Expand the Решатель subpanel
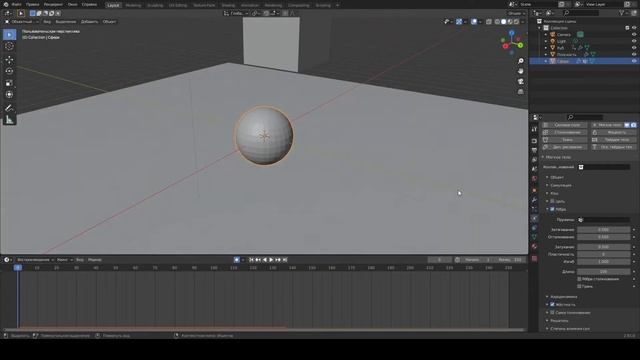This screenshot has height=360, width=640. click(558, 321)
